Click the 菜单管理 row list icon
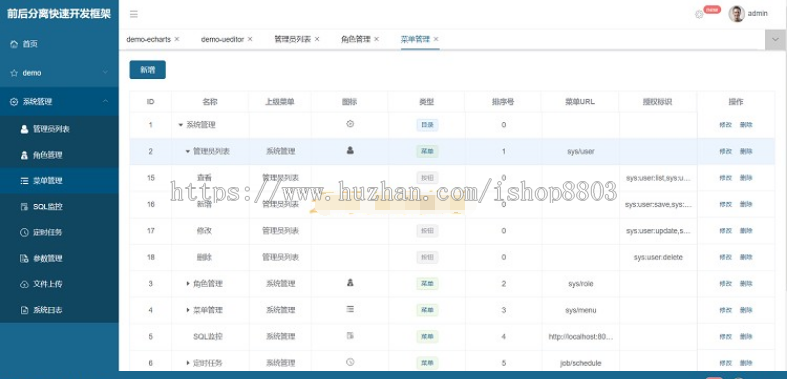The height and width of the screenshot is (379, 789). click(350, 309)
